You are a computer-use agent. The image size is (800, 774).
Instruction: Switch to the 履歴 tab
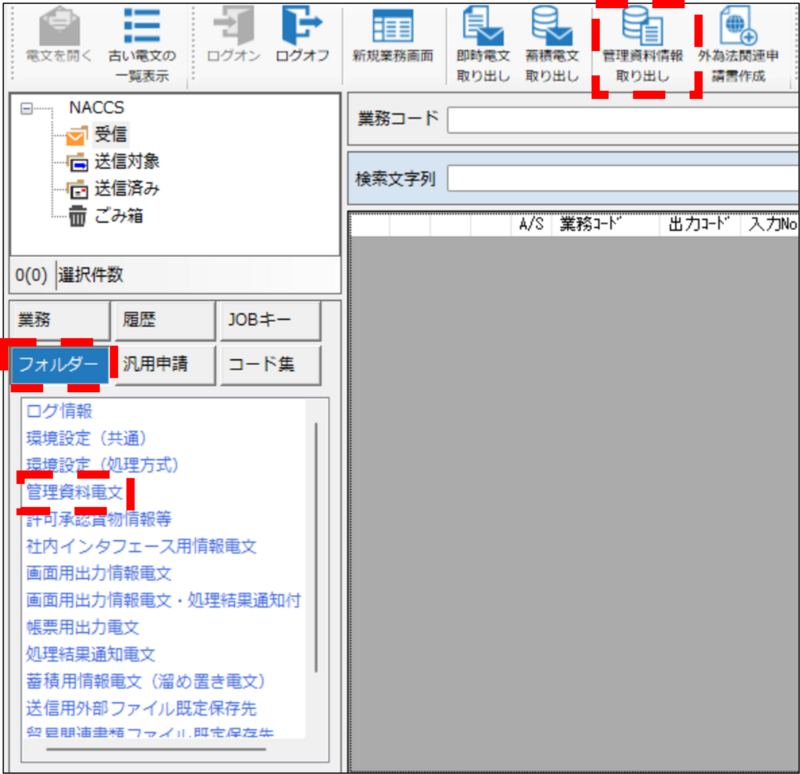(x=163, y=321)
